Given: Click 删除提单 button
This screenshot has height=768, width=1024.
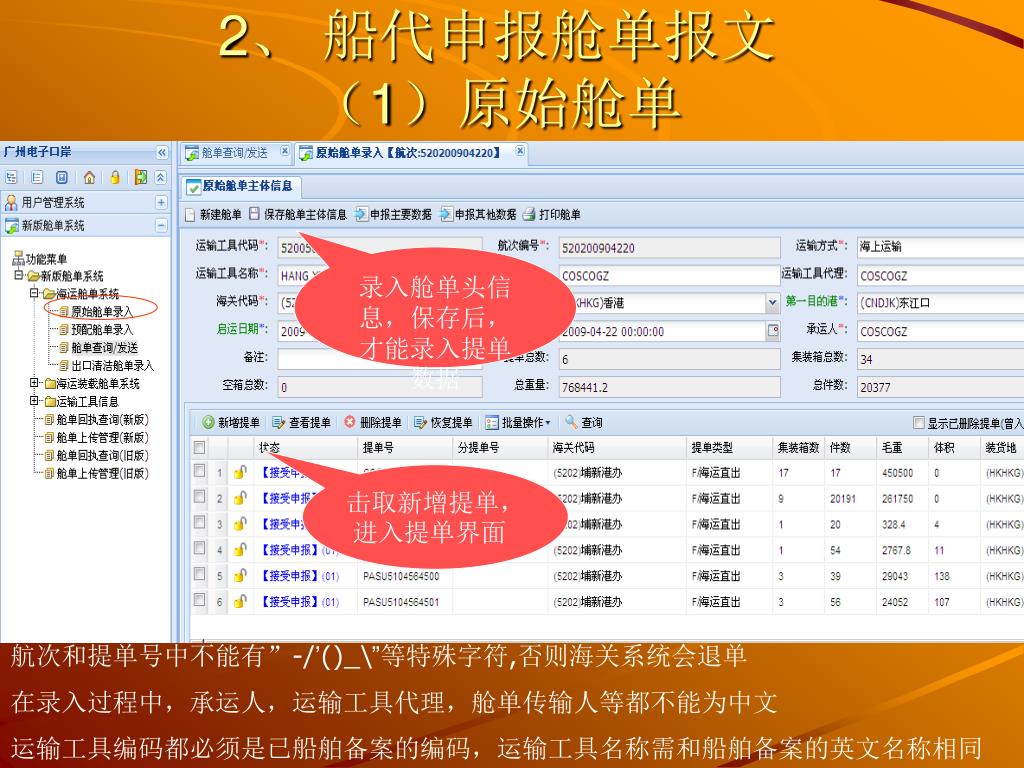Looking at the screenshot, I should [373, 423].
